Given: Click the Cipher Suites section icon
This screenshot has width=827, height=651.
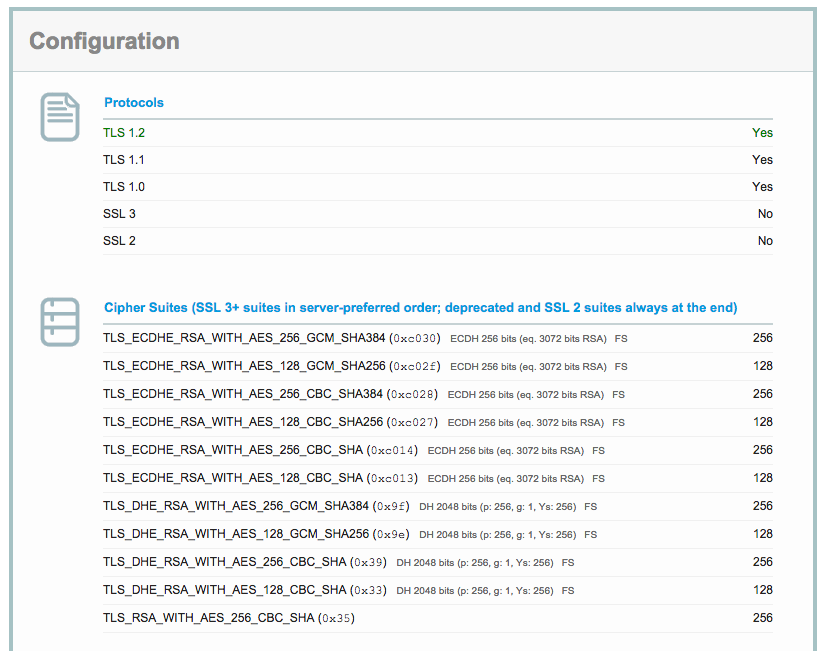Looking at the screenshot, I should pyautogui.click(x=60, y=322).
